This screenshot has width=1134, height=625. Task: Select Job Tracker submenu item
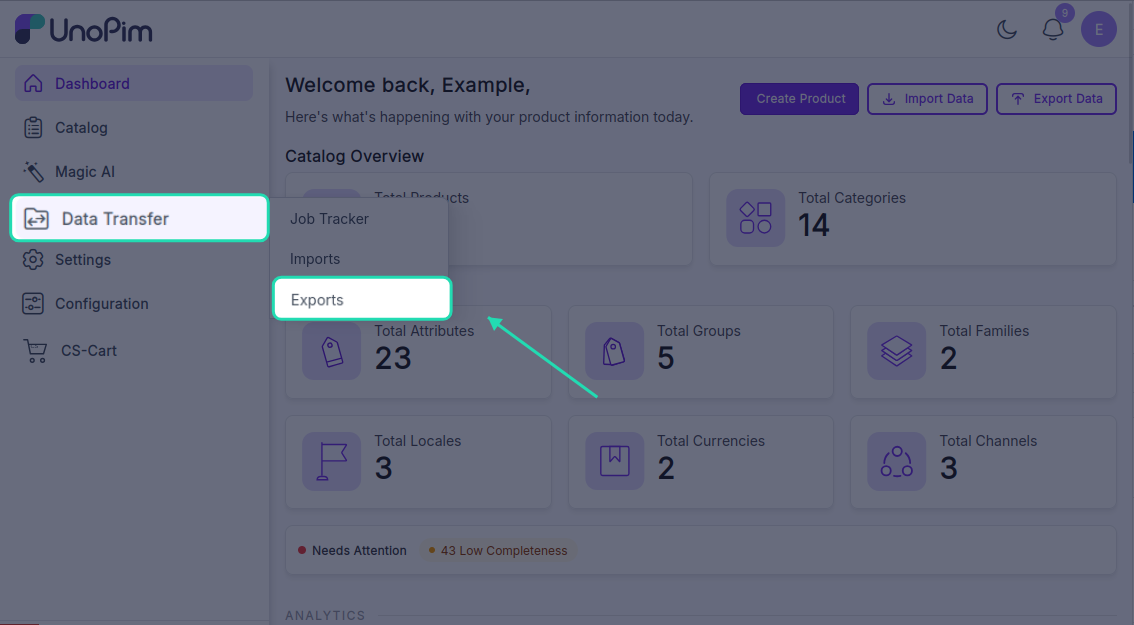click(x=329, y=218)
